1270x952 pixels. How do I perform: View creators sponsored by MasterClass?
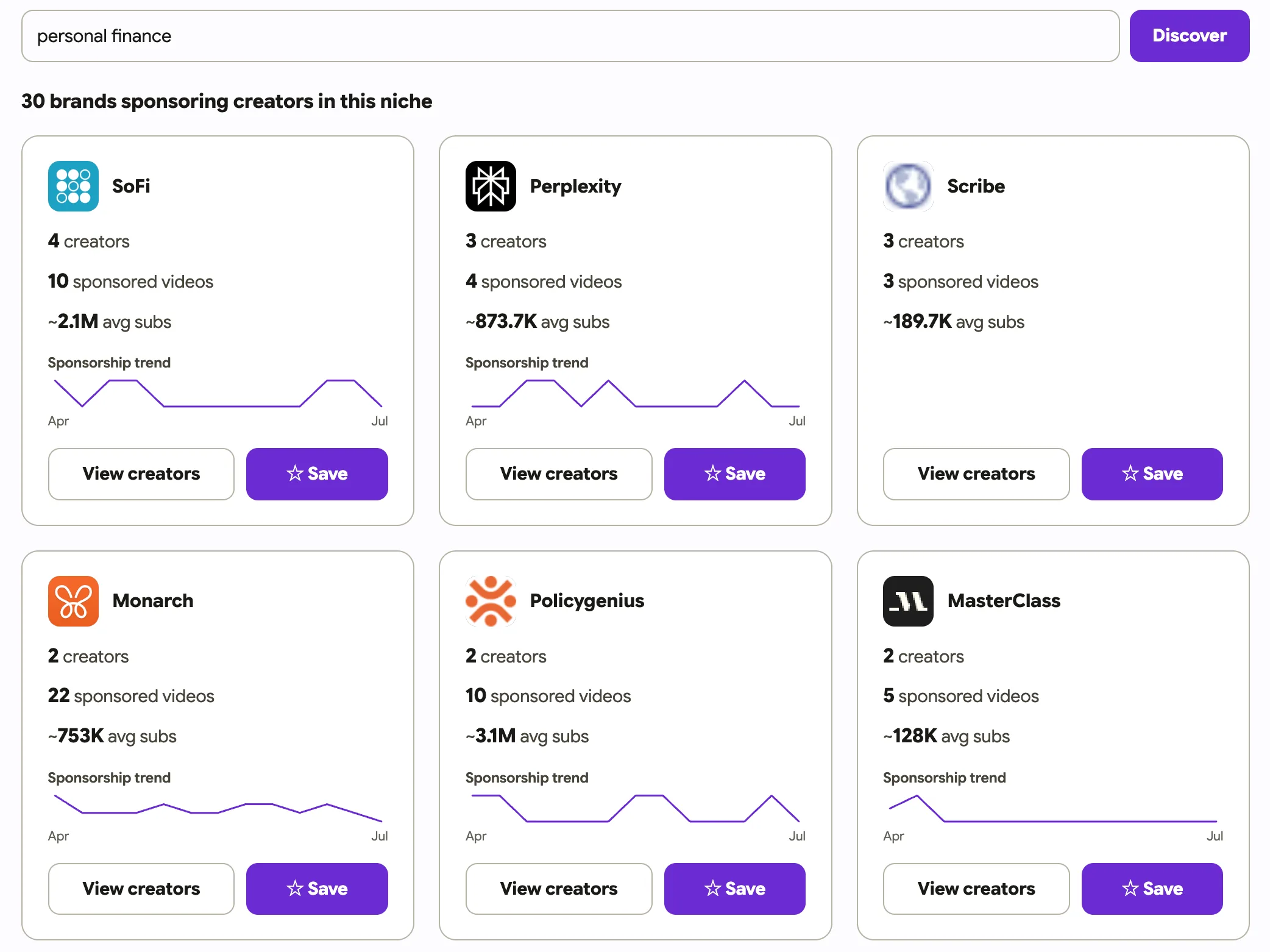click(976, 889)
